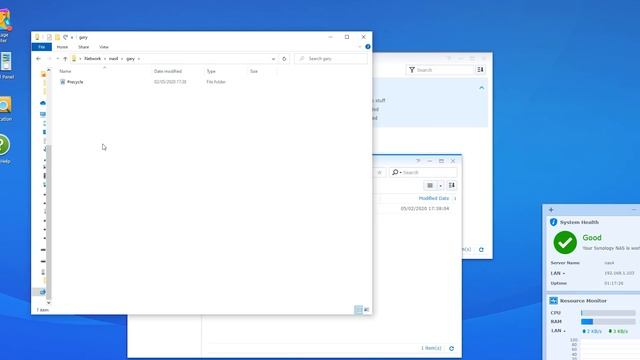This screenshot has width=640, height=360.
Task: Open the Customize Quick Access Toolbar dropdown
Action: [72, 38]
